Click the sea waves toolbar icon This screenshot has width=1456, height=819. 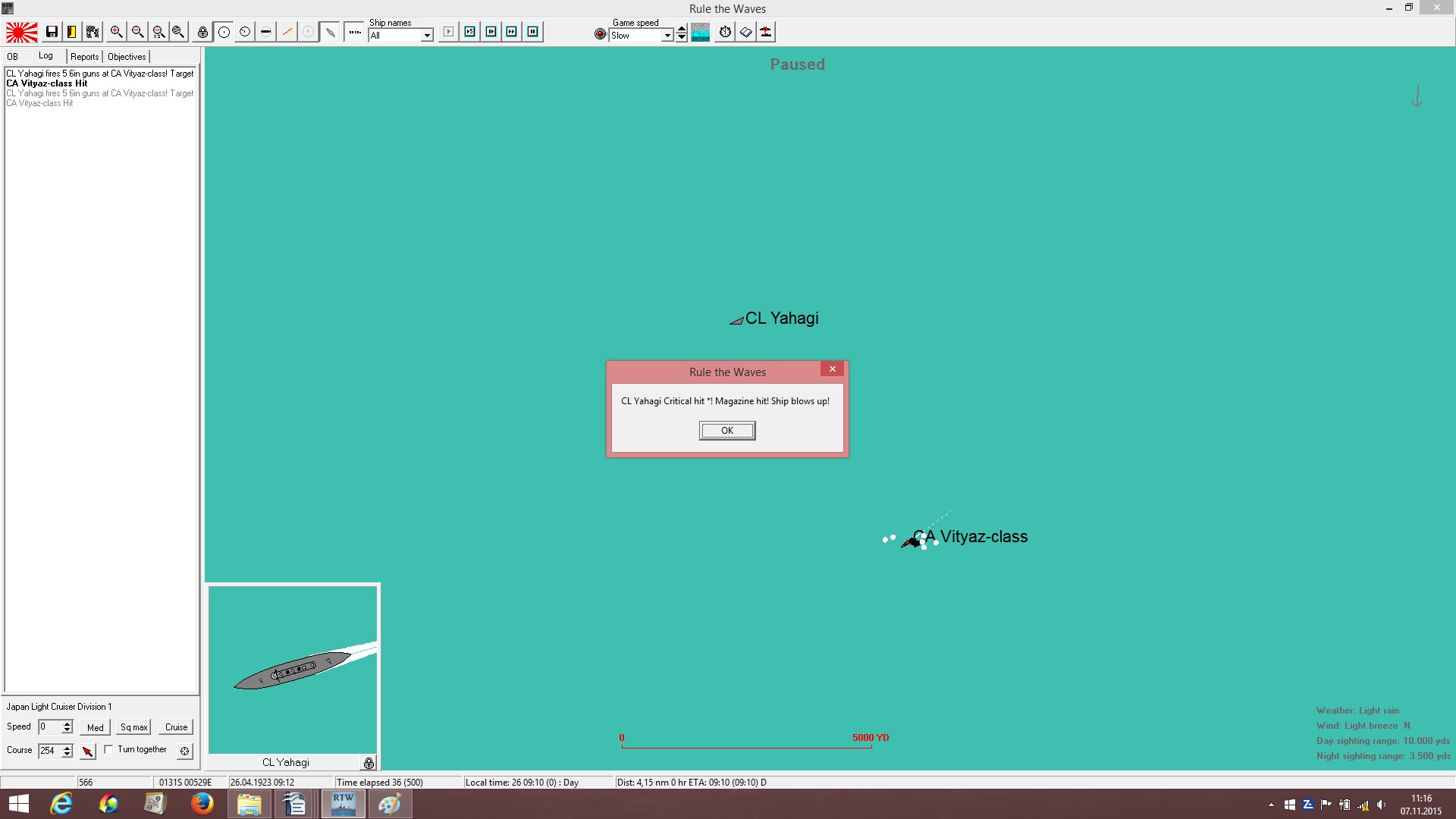(701, 32)
